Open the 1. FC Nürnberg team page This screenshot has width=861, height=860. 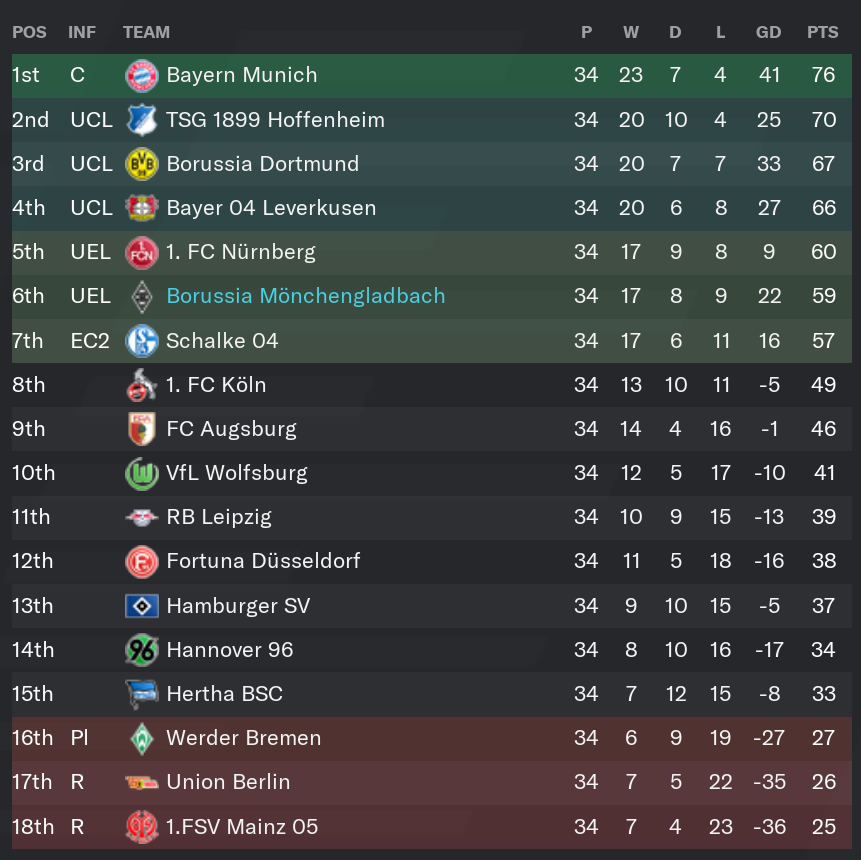(241, 252)
